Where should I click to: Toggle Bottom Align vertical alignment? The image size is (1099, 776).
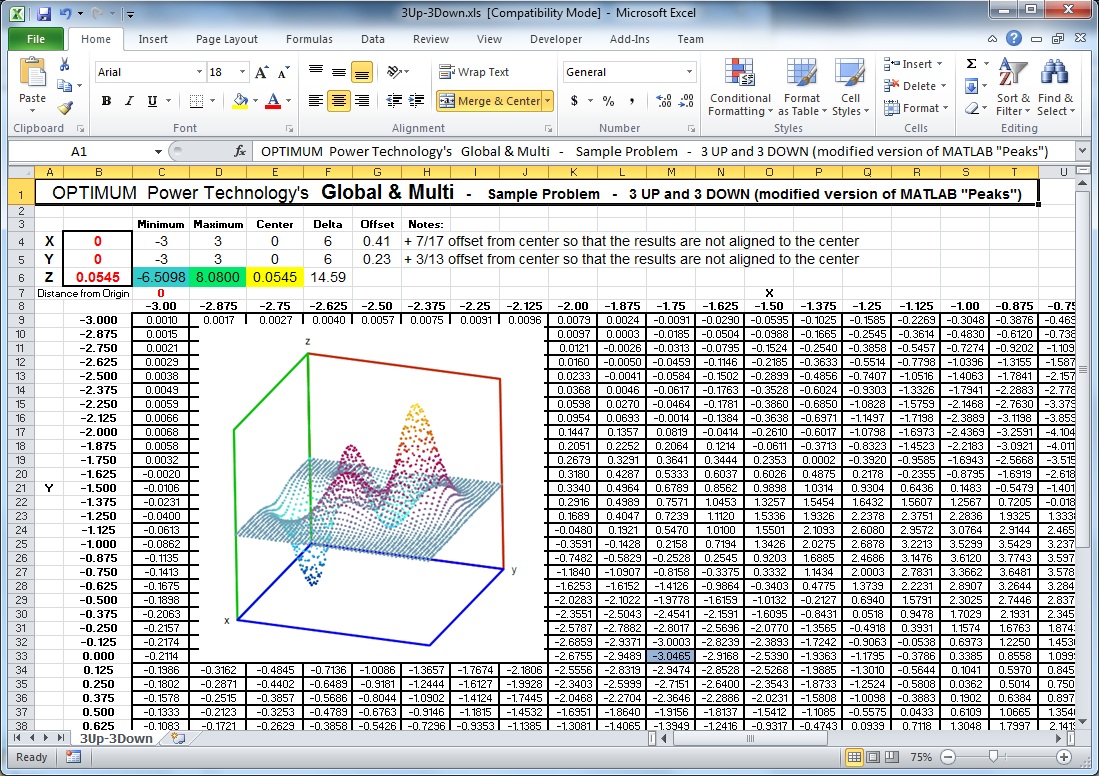(362, 72)
